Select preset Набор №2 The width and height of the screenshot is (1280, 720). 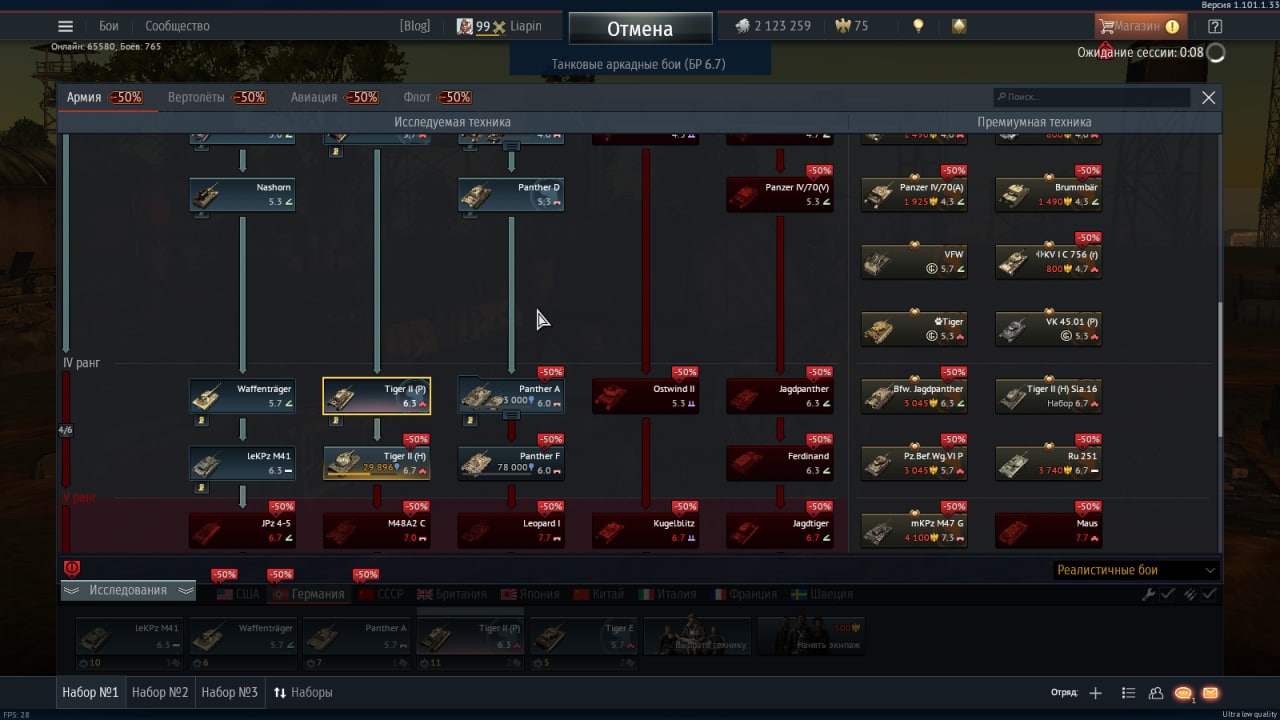[160, 692]
